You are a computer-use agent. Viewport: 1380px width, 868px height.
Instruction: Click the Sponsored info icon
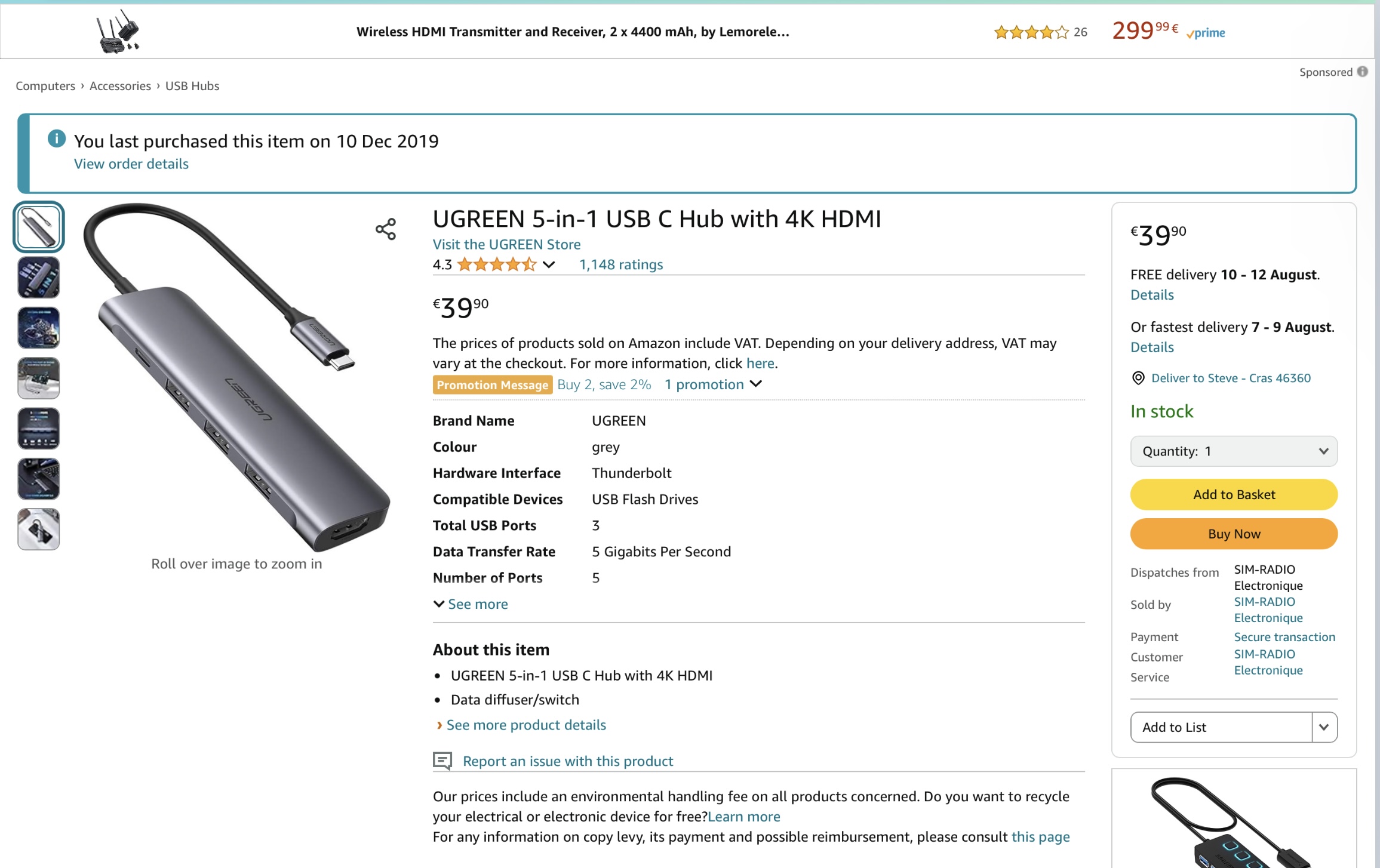point(1362,72)
